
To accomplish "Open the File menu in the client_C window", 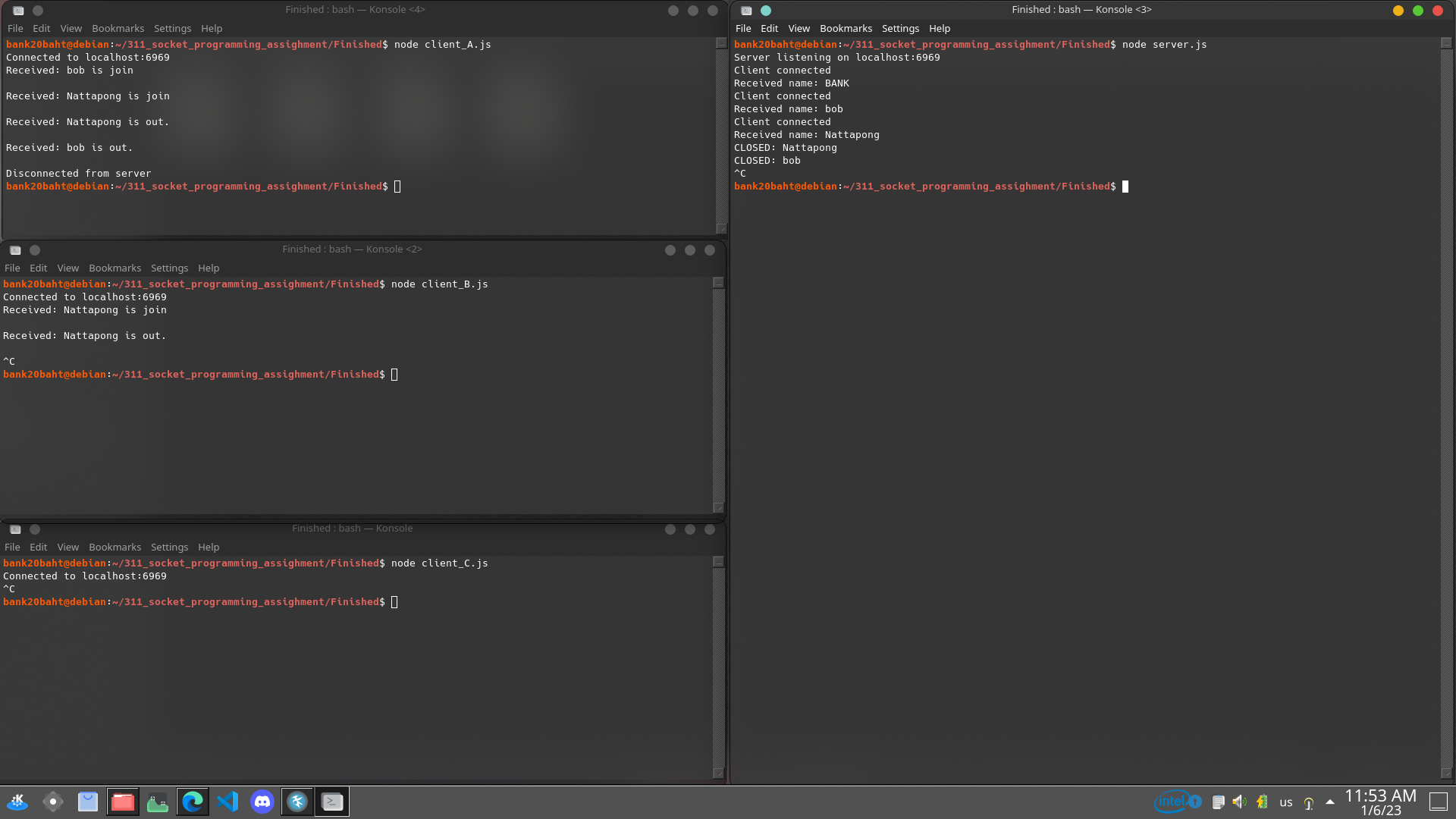I will [x=12, y=547].
